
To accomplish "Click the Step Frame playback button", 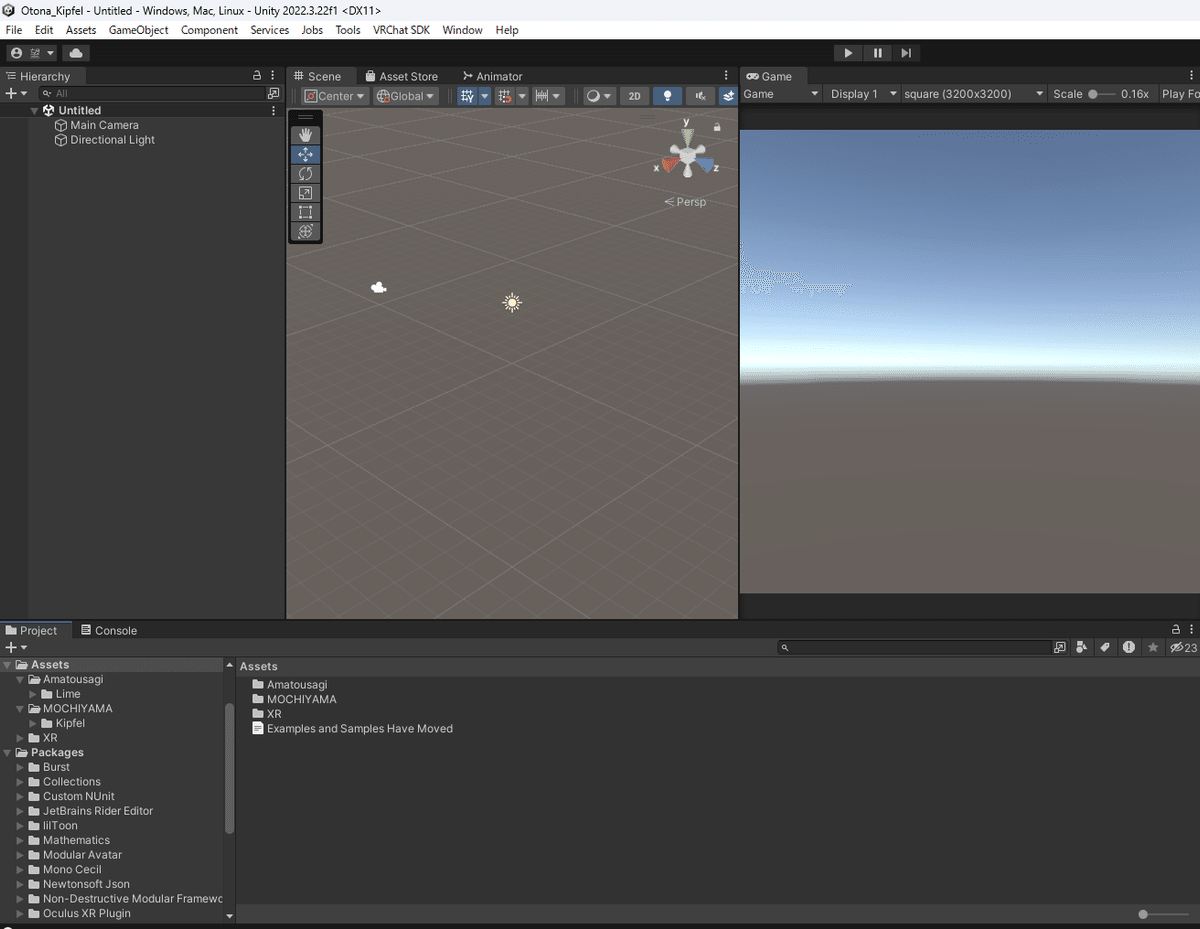I will (907, 52).
